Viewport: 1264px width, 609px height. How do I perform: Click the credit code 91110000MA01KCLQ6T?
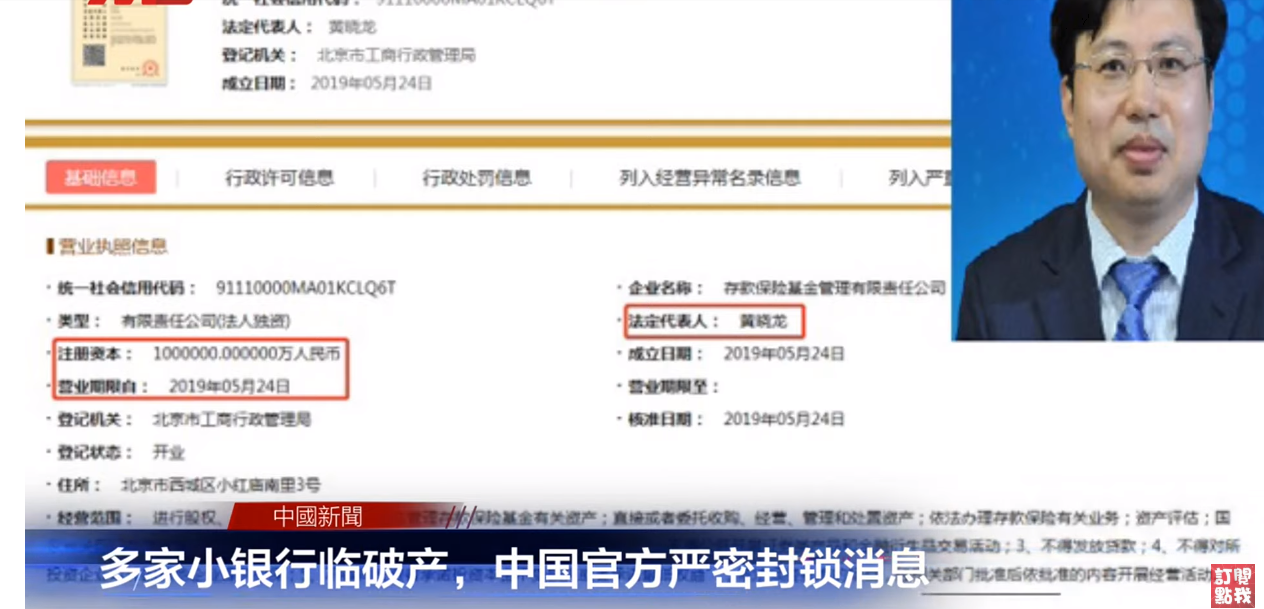306,288
